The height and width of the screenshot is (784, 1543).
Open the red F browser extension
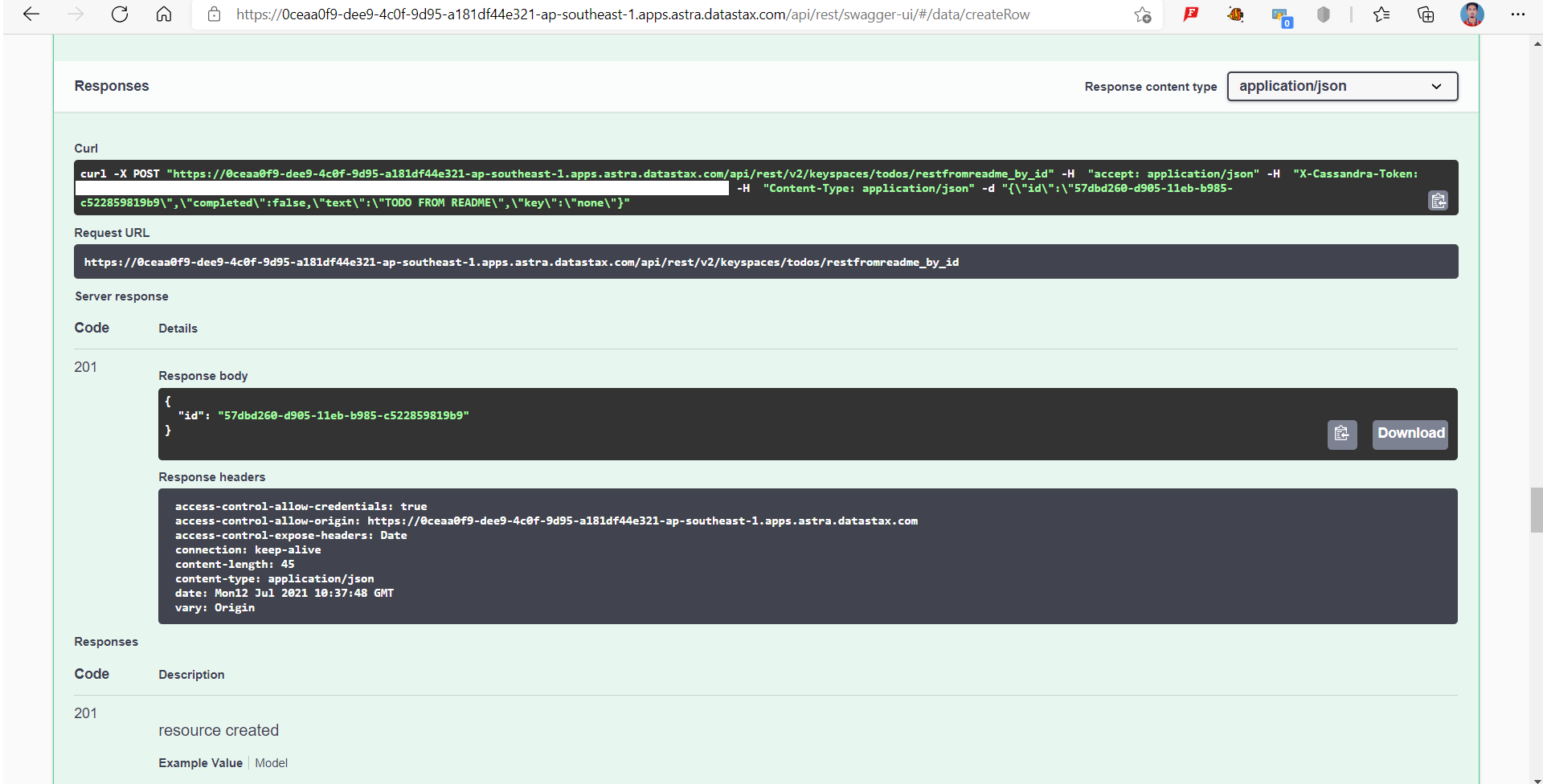coord(1191,14)
